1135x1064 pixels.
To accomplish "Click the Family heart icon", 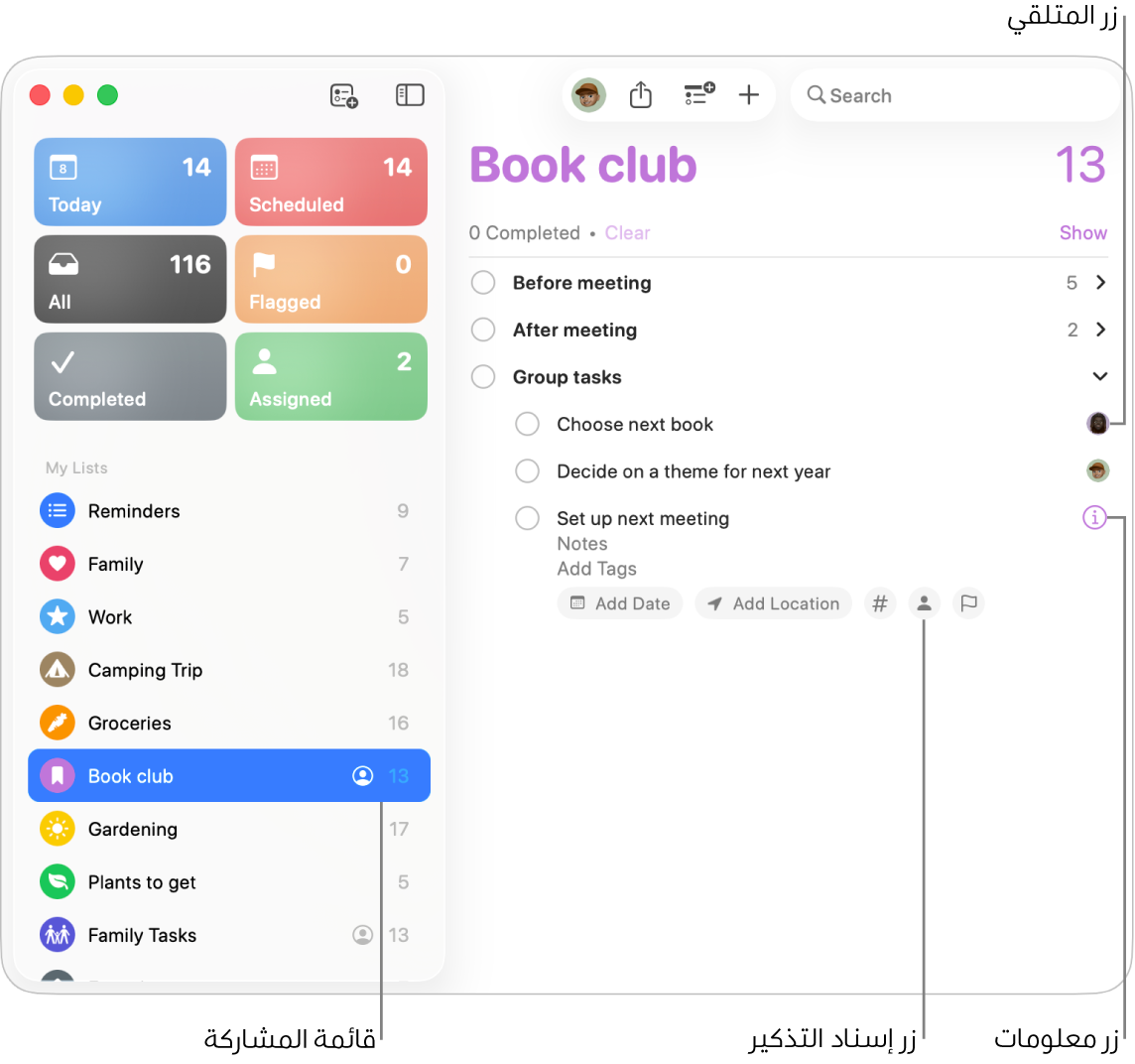I will (58, 564).
